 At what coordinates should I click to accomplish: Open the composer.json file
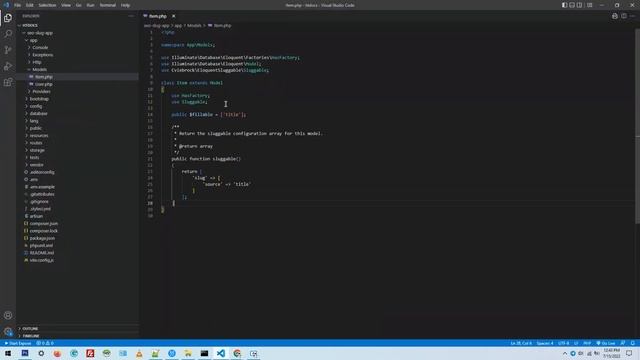point(44,224)
